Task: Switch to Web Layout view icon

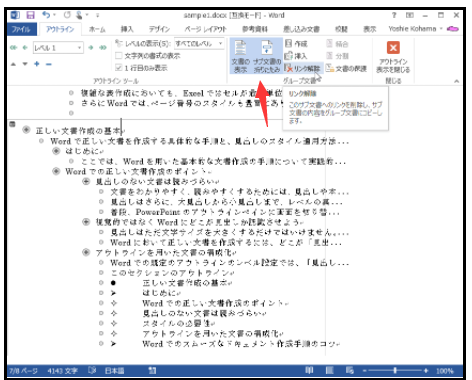Action: [x=350, y=370]
